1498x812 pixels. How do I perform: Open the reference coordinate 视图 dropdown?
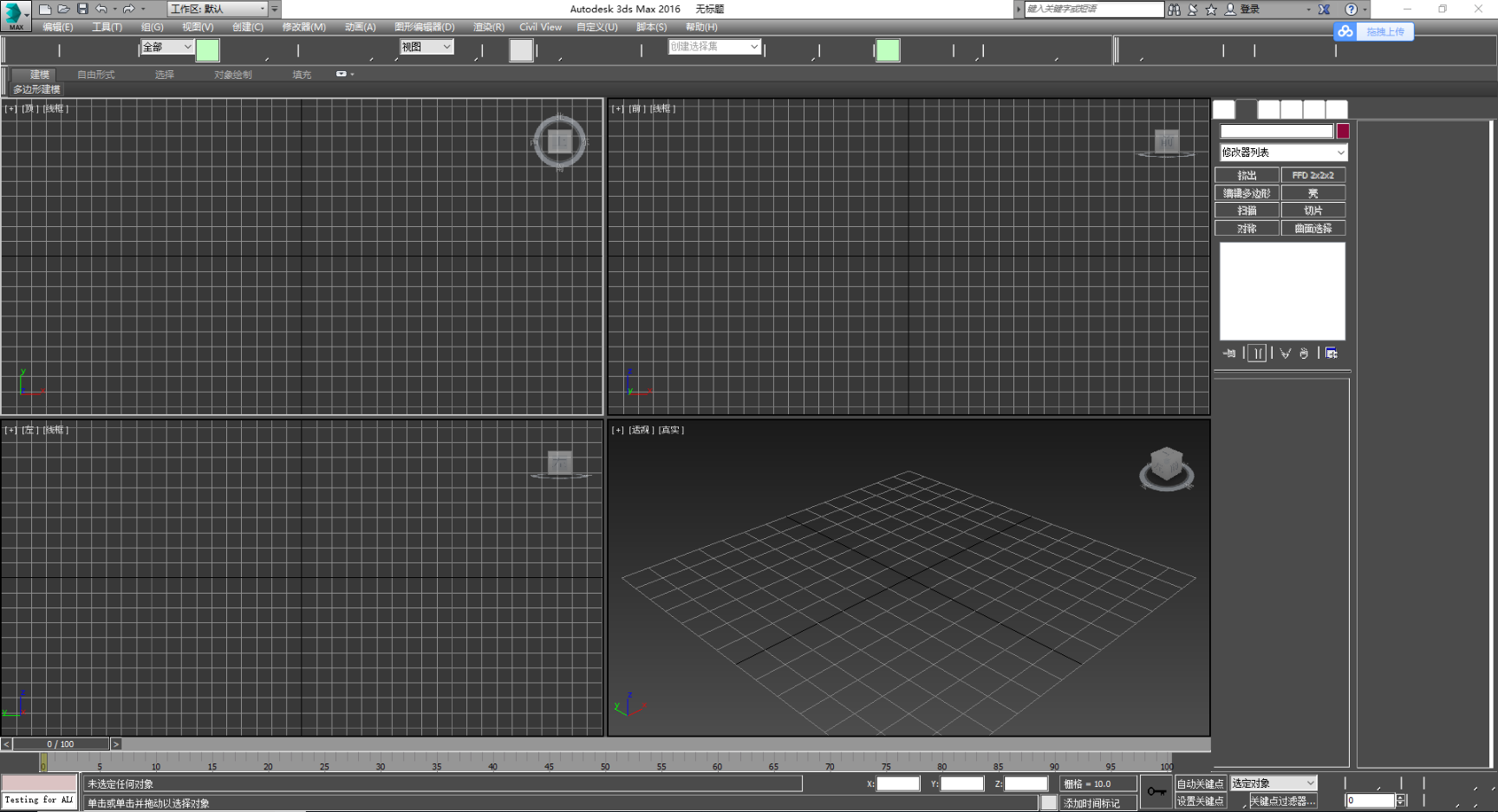pyautogui.click(x=427, y=47)
